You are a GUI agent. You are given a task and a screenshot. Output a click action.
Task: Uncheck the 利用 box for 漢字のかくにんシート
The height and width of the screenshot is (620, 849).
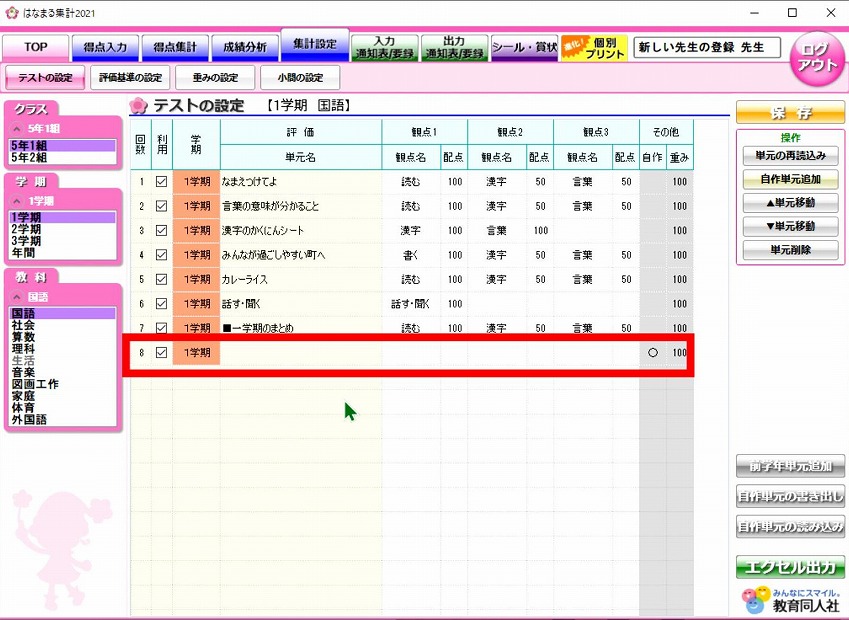pyautogui.click(x=161, y=231)
